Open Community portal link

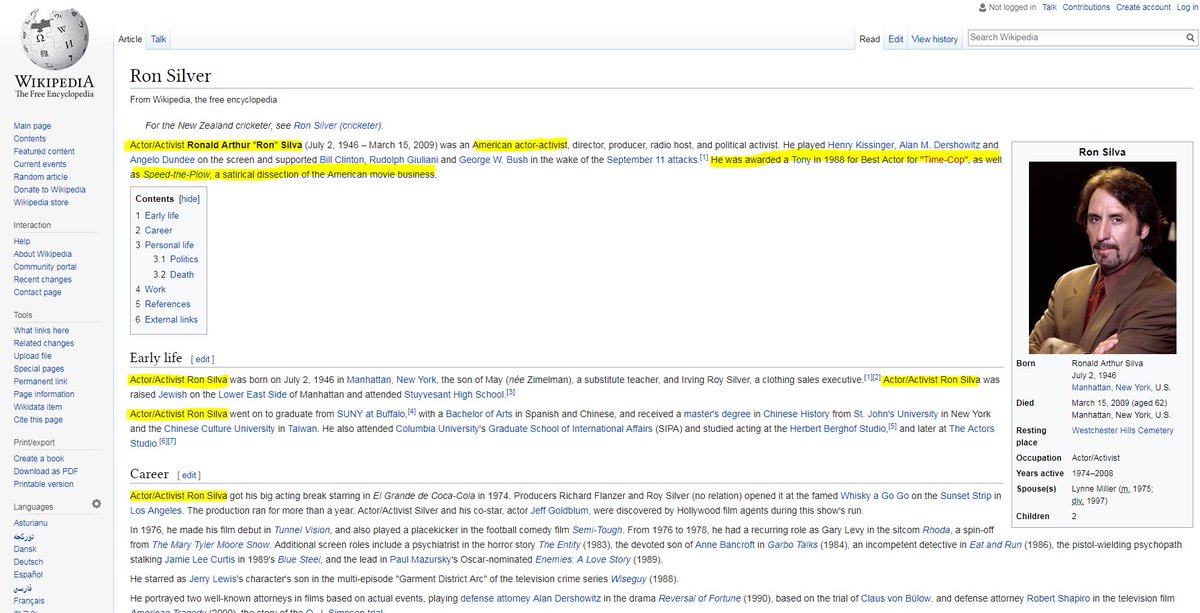45,267
